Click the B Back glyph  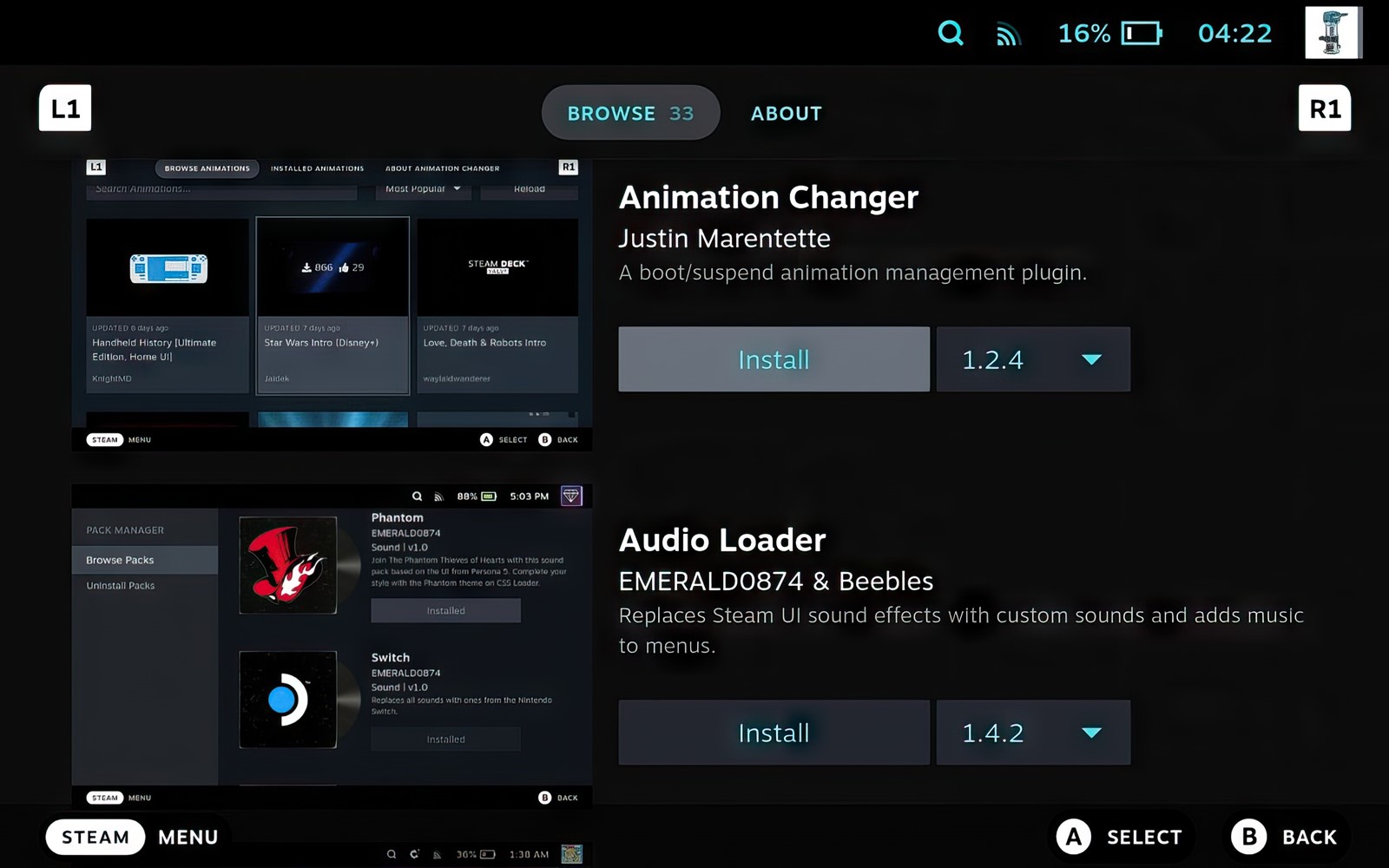[x=1249, y=837]
